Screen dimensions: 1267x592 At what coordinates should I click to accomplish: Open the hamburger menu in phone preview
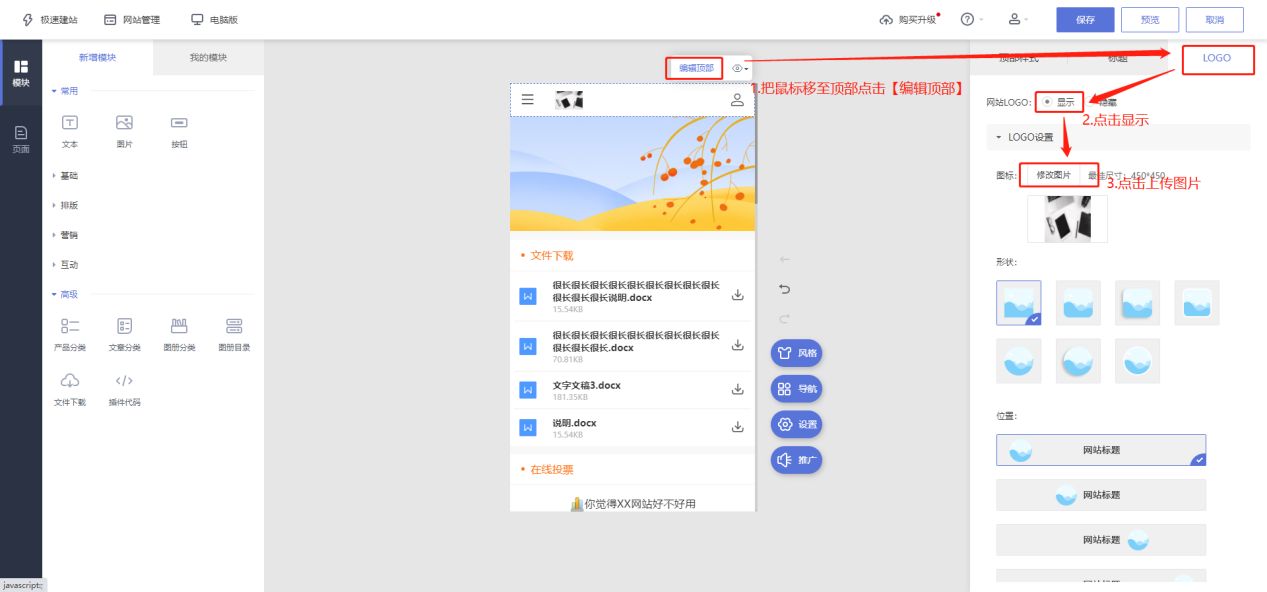[x=528, y=100]
